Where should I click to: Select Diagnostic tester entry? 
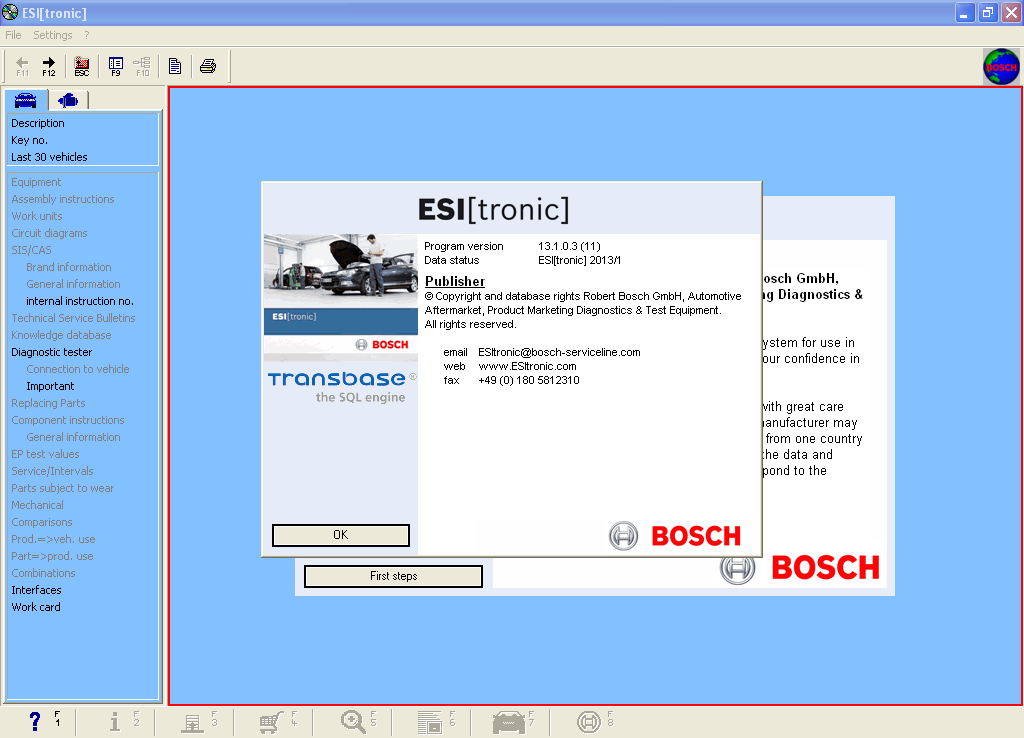(52, 352)
